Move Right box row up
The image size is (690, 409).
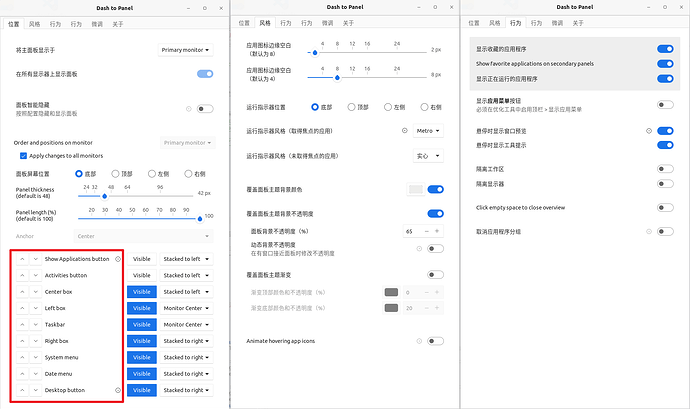(22, 341)
